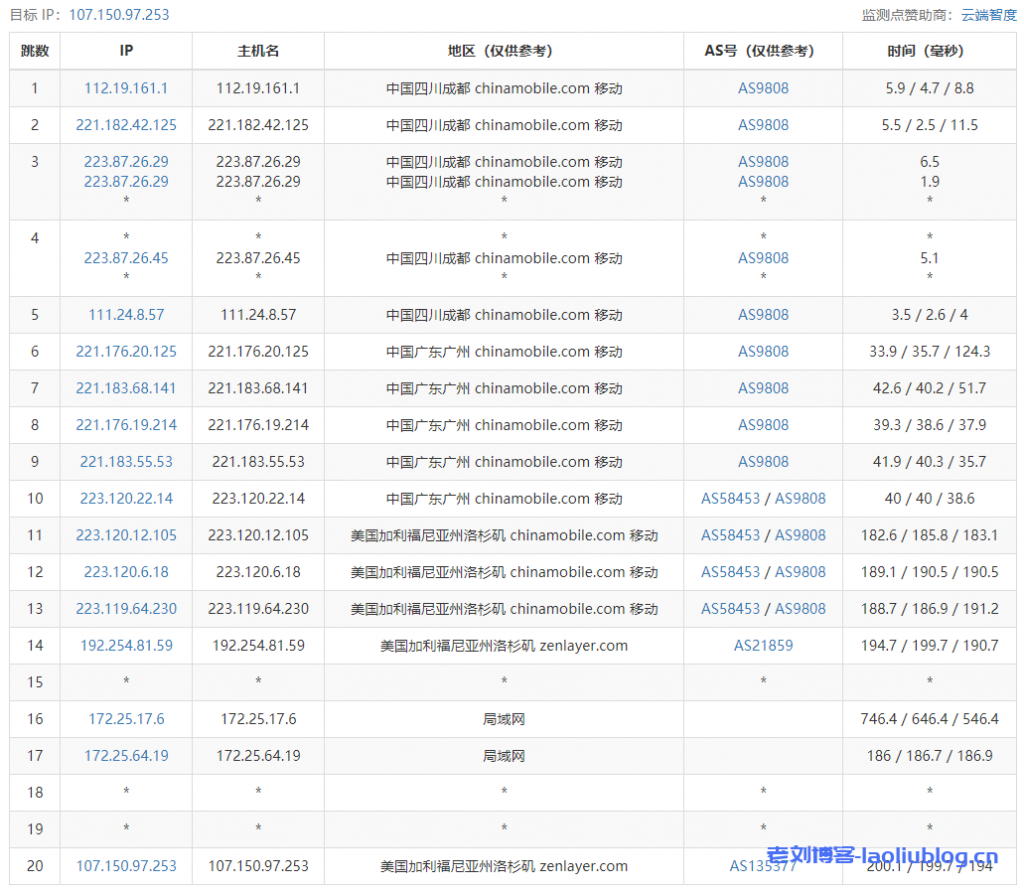This screenshot has height=893, width=1024.
Task: Select IP link 221.176.20.125
Action: pos(126,352)
